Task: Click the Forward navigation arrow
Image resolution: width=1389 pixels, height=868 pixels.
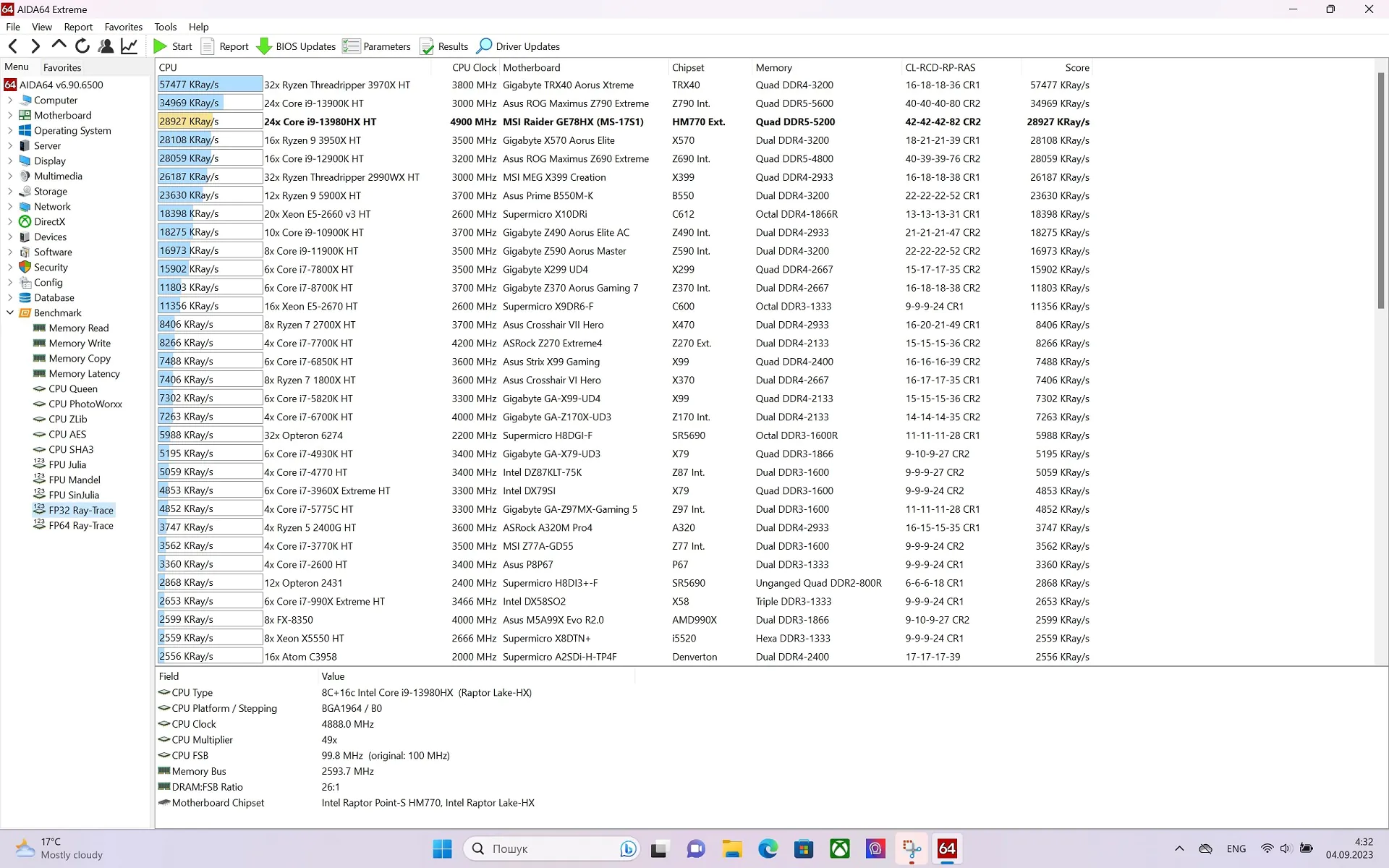Action: pos(35,46)
